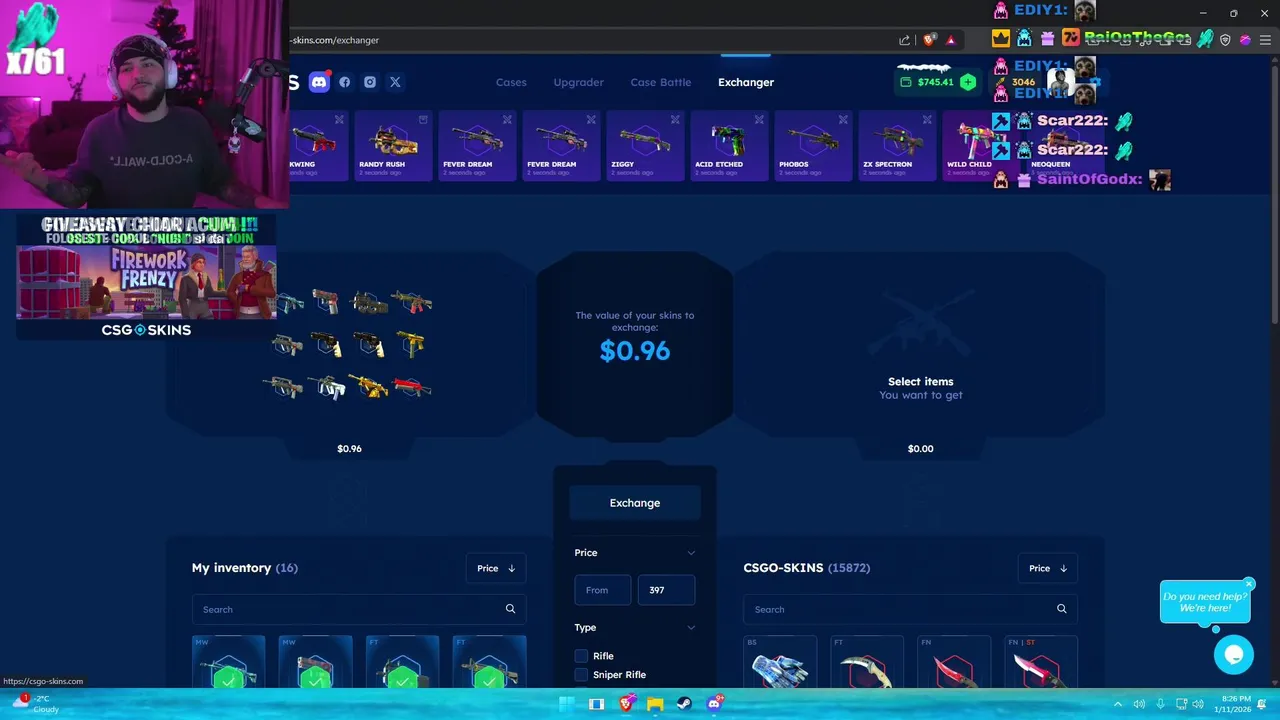Open CSGO-SKINS Price sort dropdown
This screenshot has height=720, width=1280.
point(1048,568)
